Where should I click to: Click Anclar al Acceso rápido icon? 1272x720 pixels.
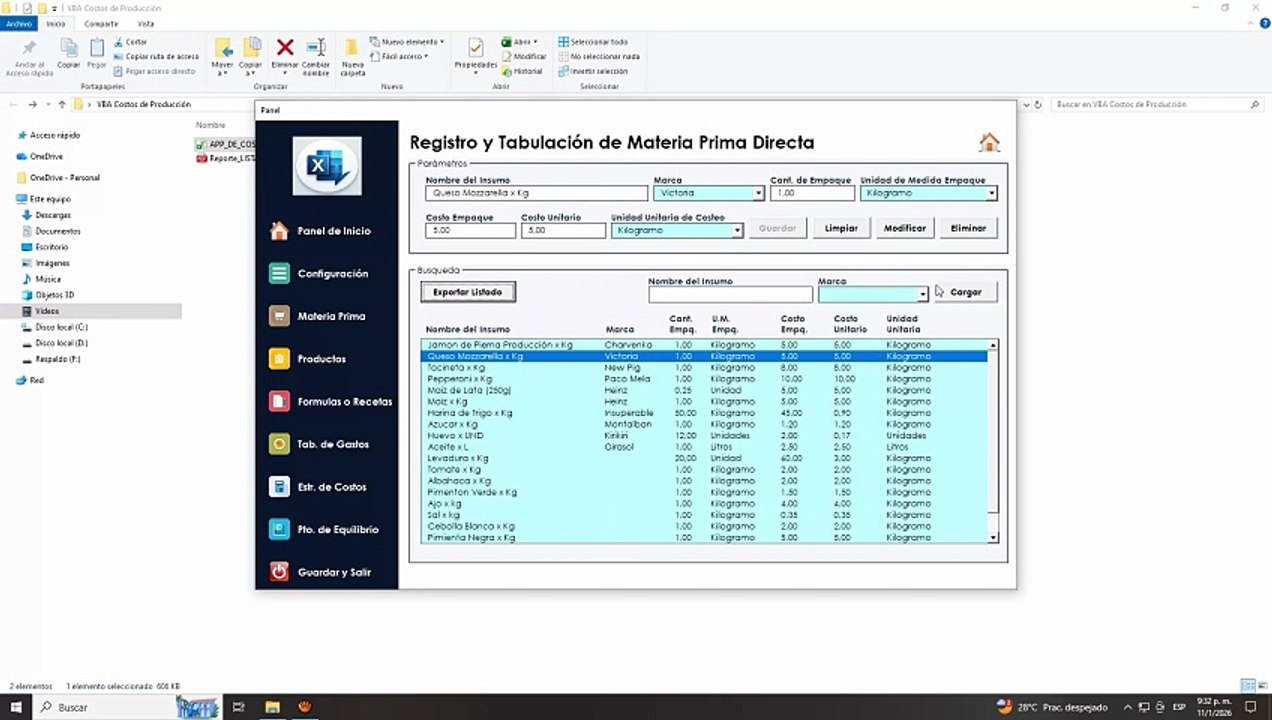[x=29, y=48]
